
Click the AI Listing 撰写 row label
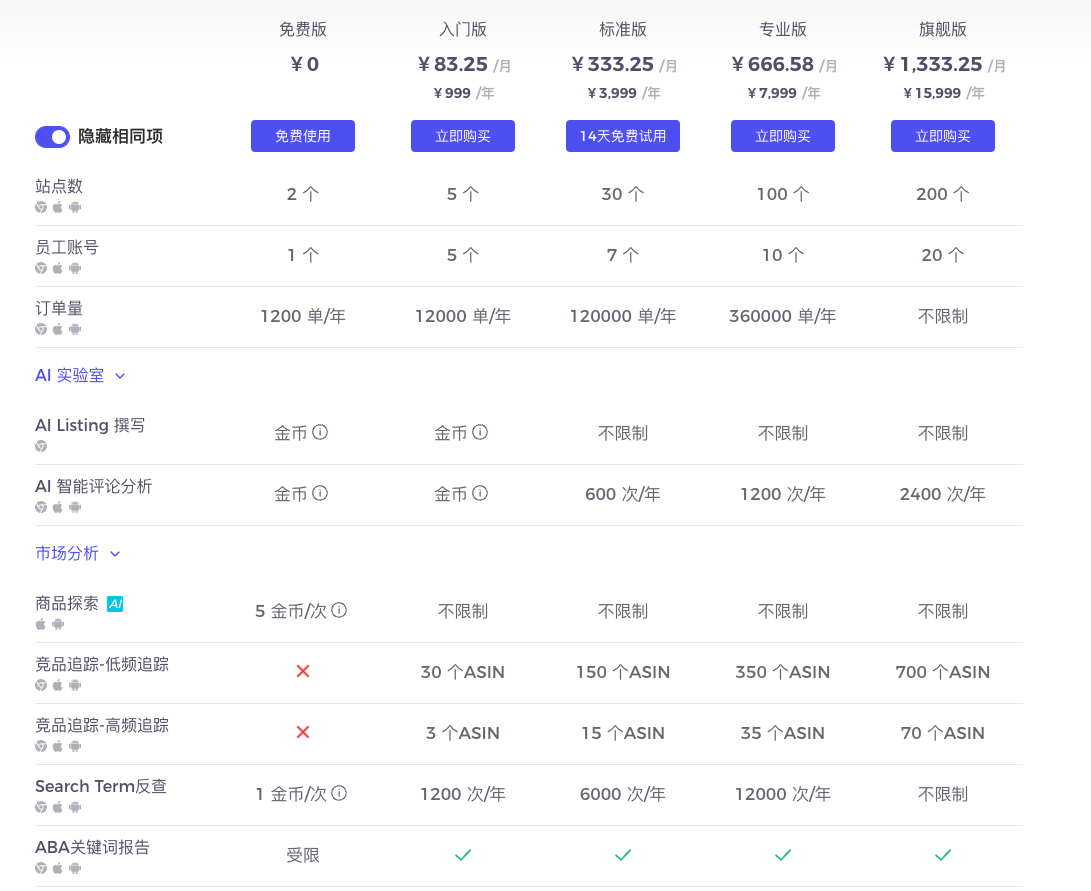point(90,425)
